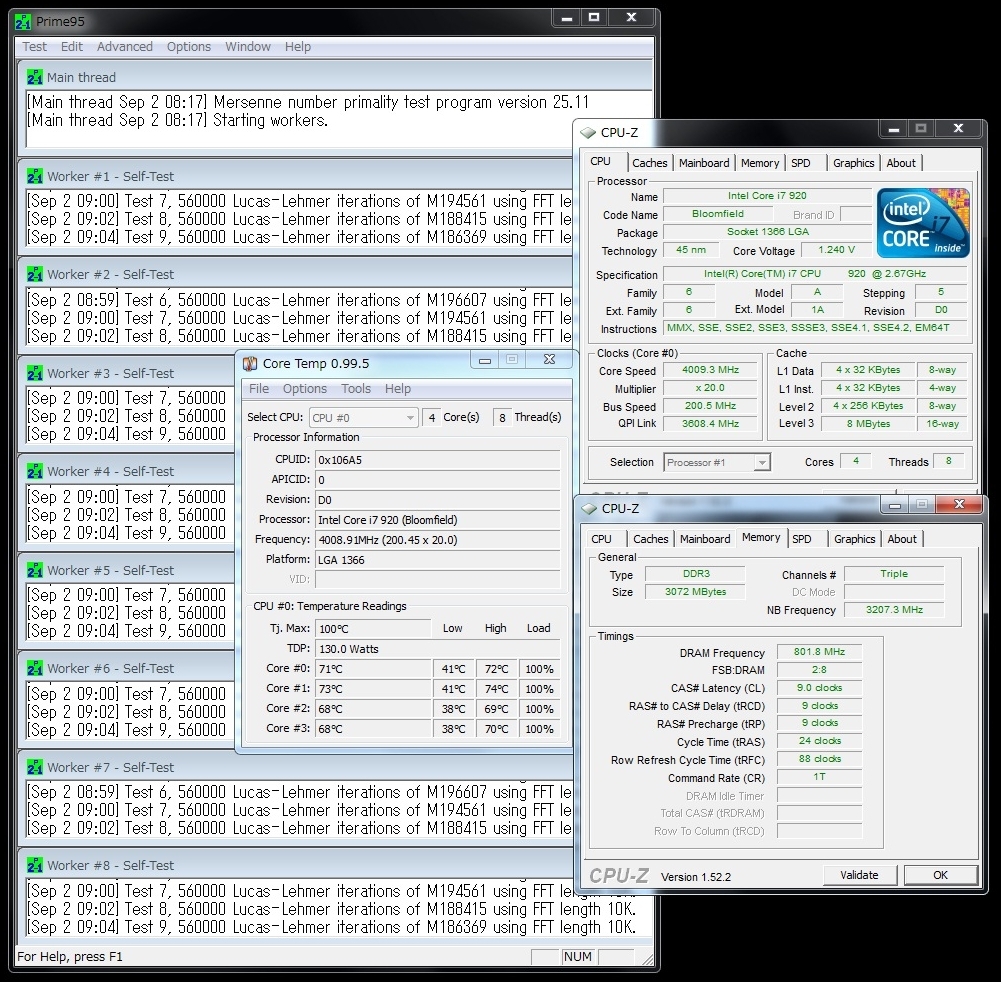Click the TDP value 130.0 Watts
1001x982 pixels.
[x=437, y=649]
